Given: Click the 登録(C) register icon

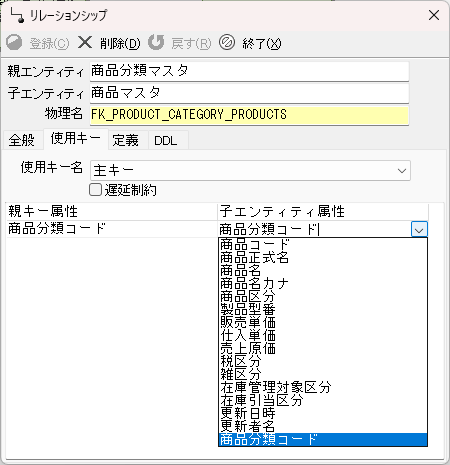Looking at the screenshot, I should pyautogui.click(x=14, y=43).
